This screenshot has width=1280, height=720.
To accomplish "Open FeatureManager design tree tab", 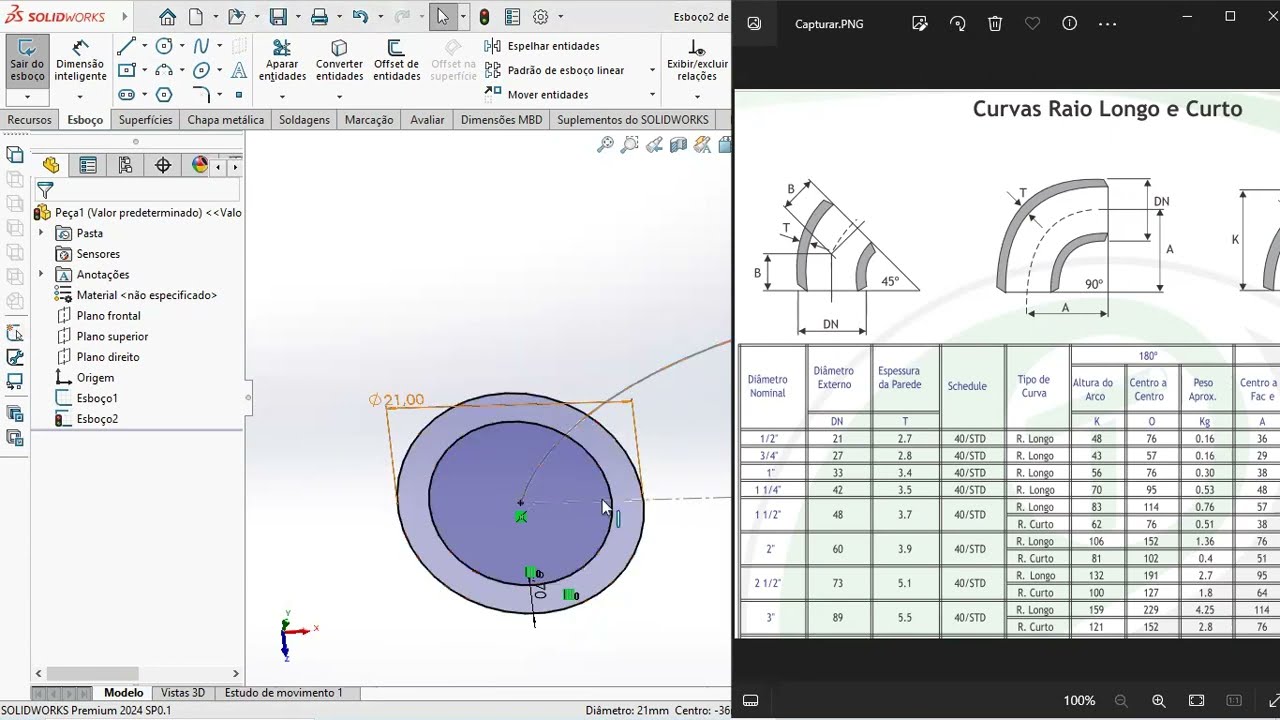I will coord(51,166).
